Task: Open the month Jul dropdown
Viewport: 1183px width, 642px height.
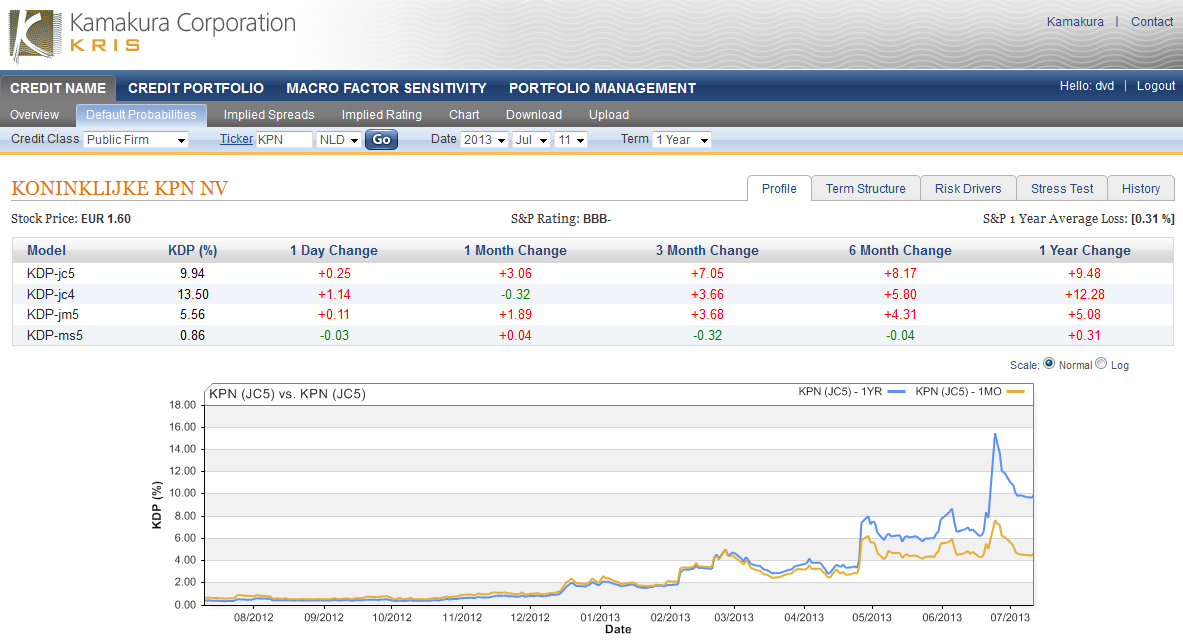Action: 530,140
